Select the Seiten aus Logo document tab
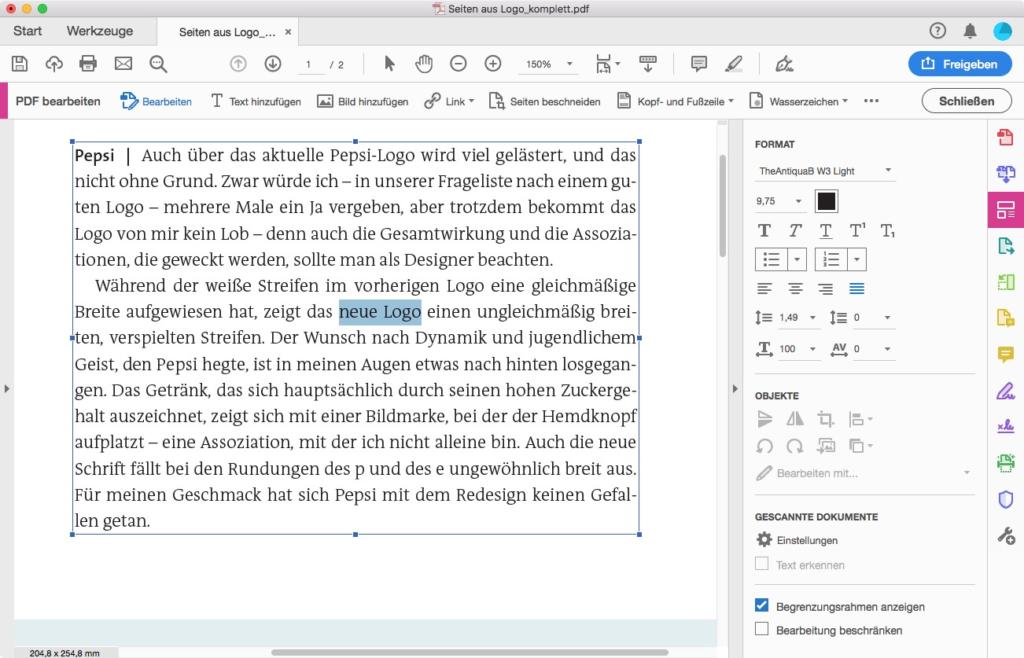 [x=227, y=32]
